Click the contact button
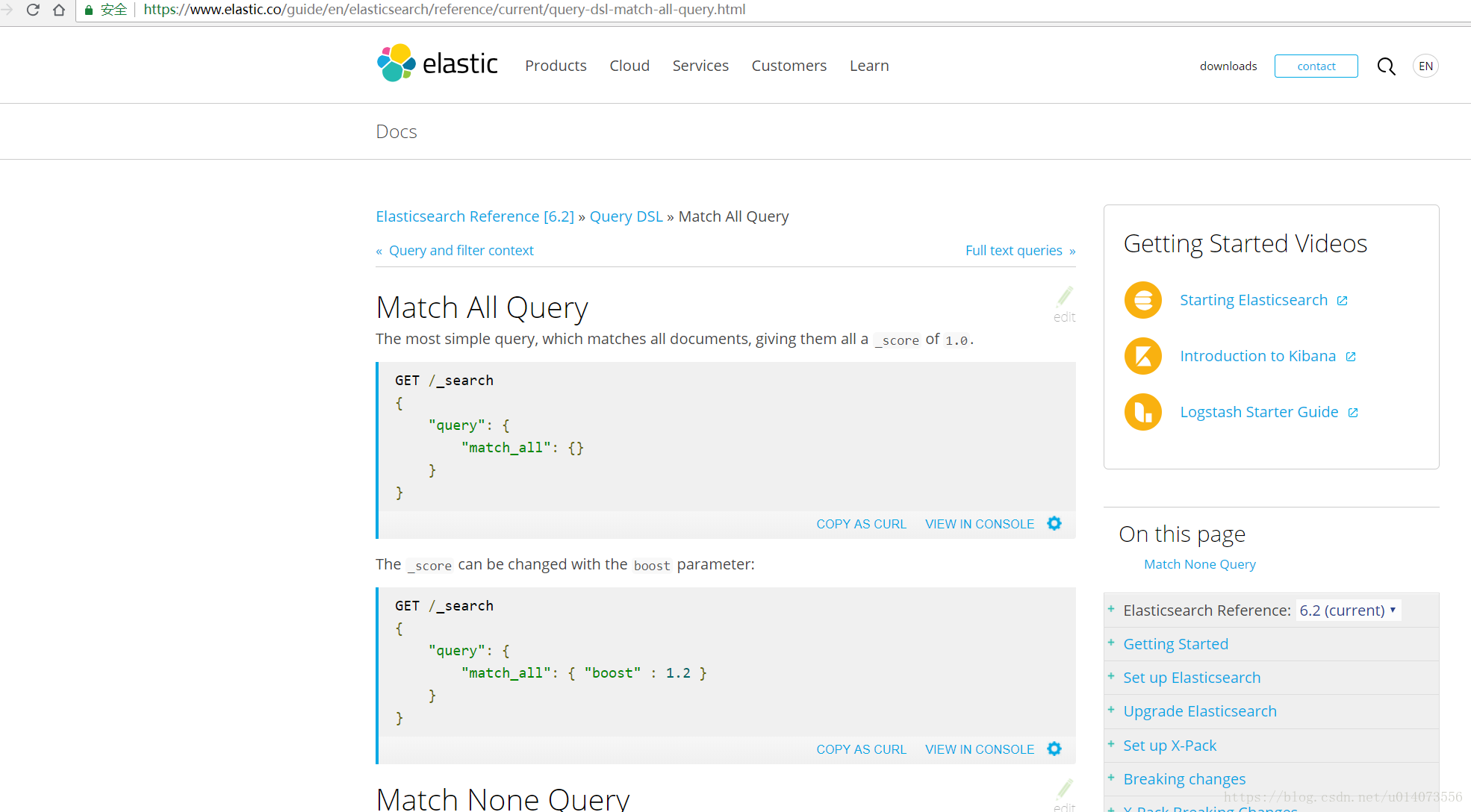 click(1316, 66)
